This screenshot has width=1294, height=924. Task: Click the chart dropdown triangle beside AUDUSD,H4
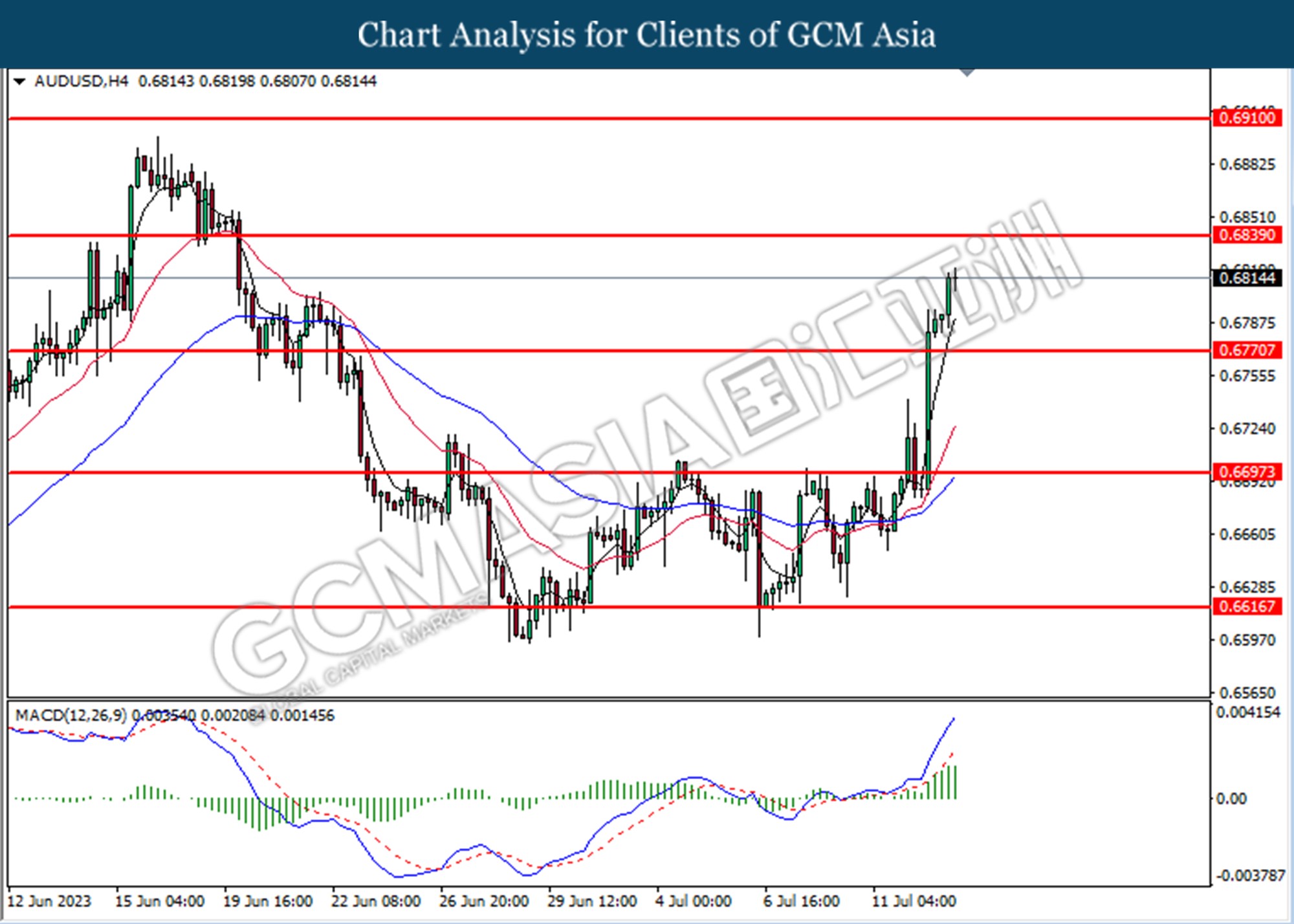coord(19,82)
